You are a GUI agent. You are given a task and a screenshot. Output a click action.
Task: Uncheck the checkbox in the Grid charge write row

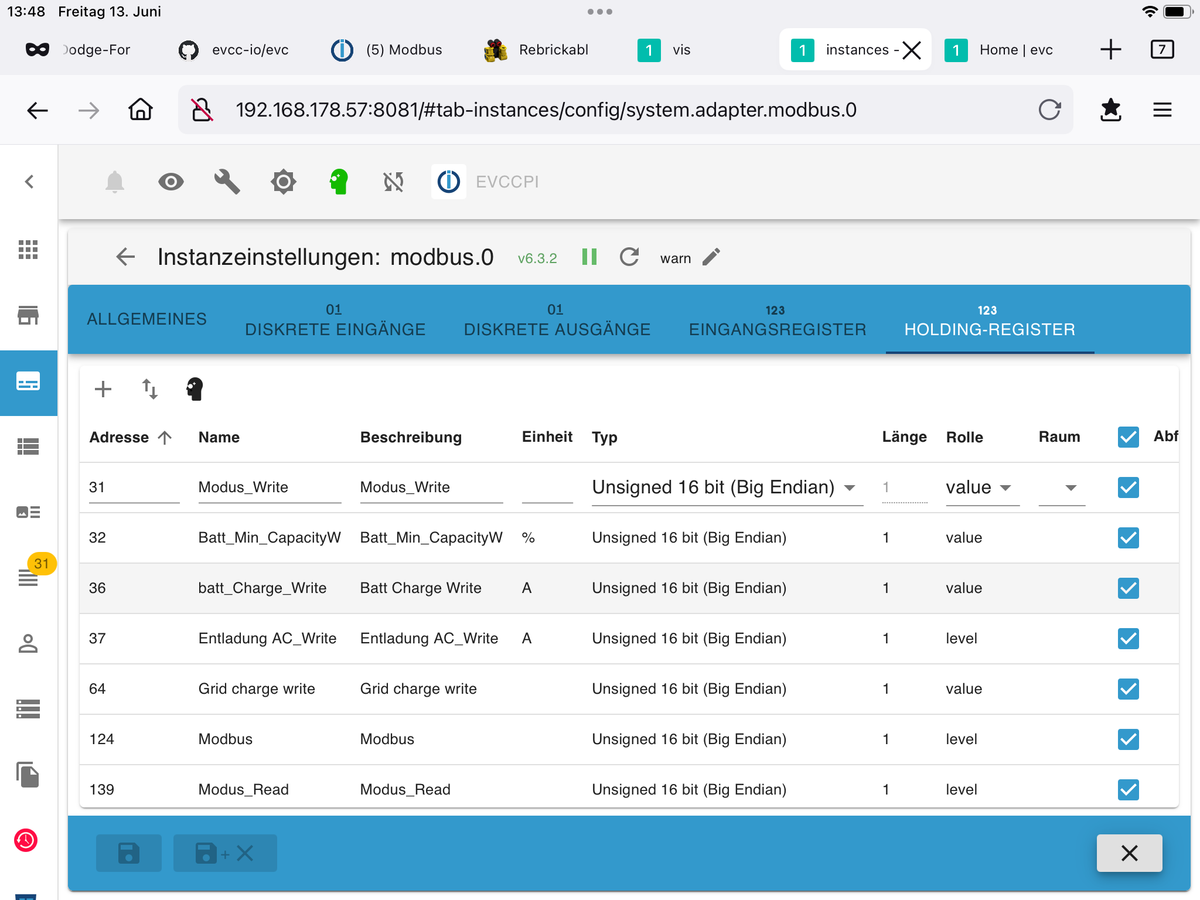click(1128, 689)
